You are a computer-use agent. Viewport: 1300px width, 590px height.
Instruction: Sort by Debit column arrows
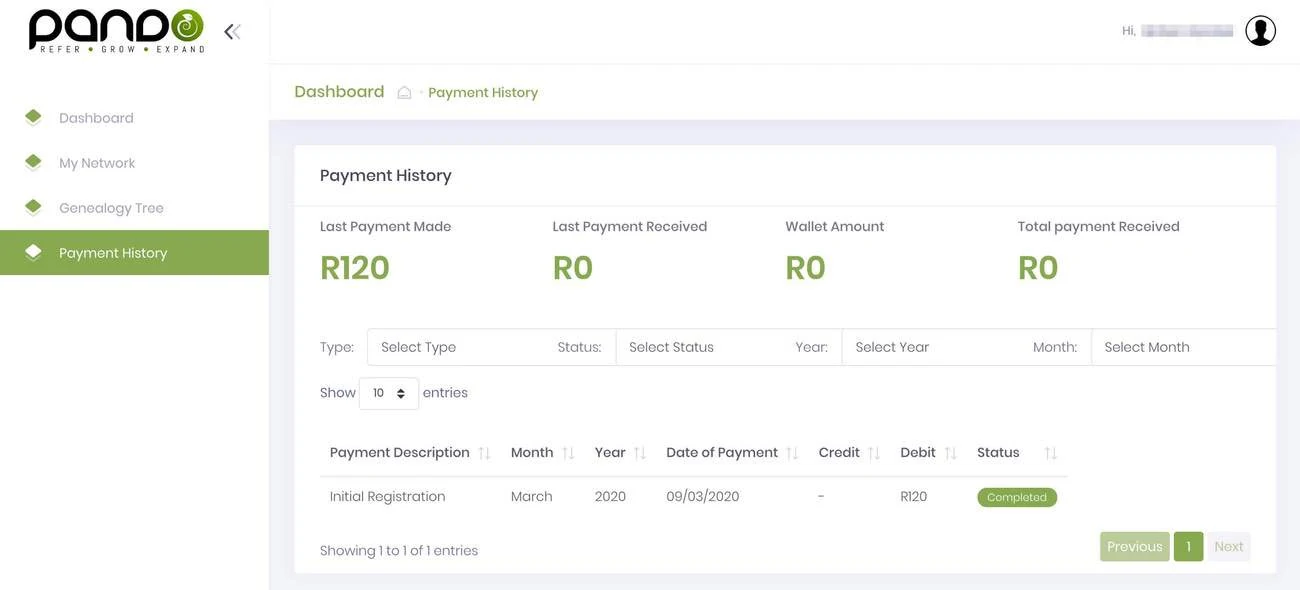click(950, 453)
